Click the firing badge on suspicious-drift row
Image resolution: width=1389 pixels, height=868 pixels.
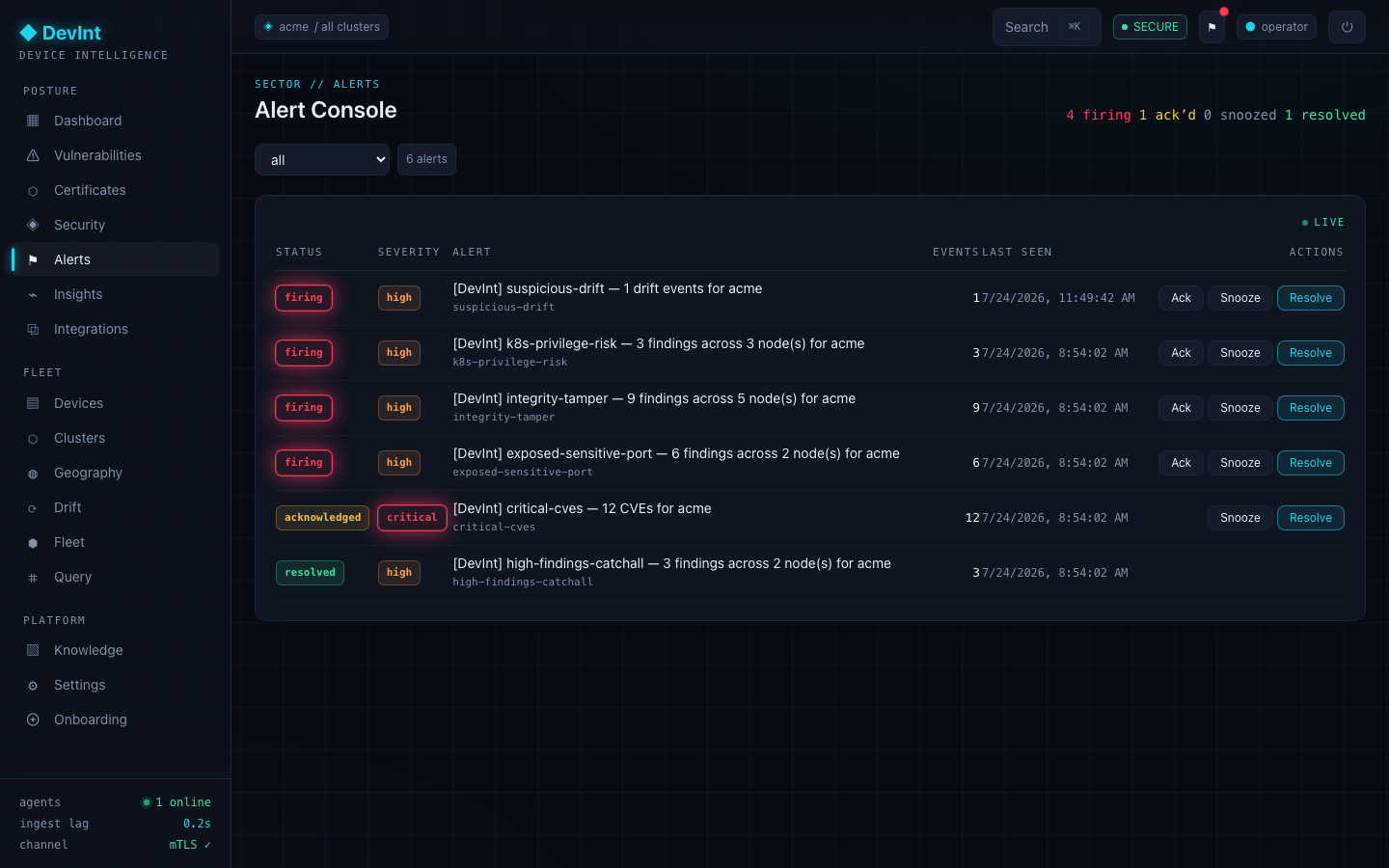point(304,298)
